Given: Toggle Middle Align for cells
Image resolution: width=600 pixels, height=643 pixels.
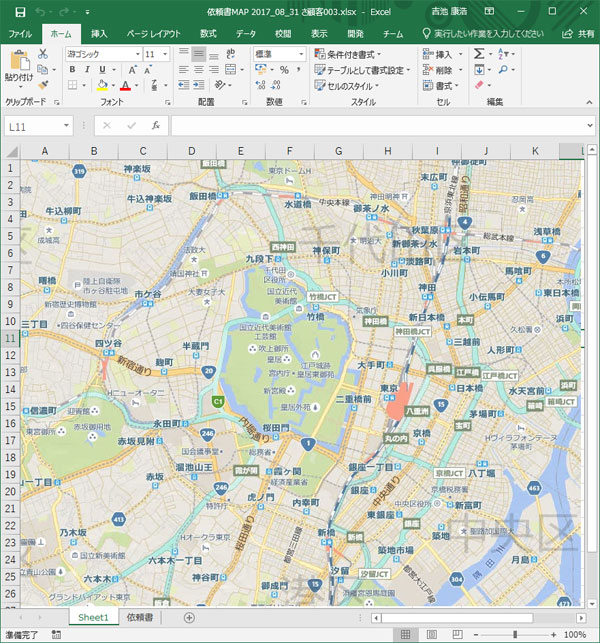Looking at the screenshot, I should pos(198,54).
